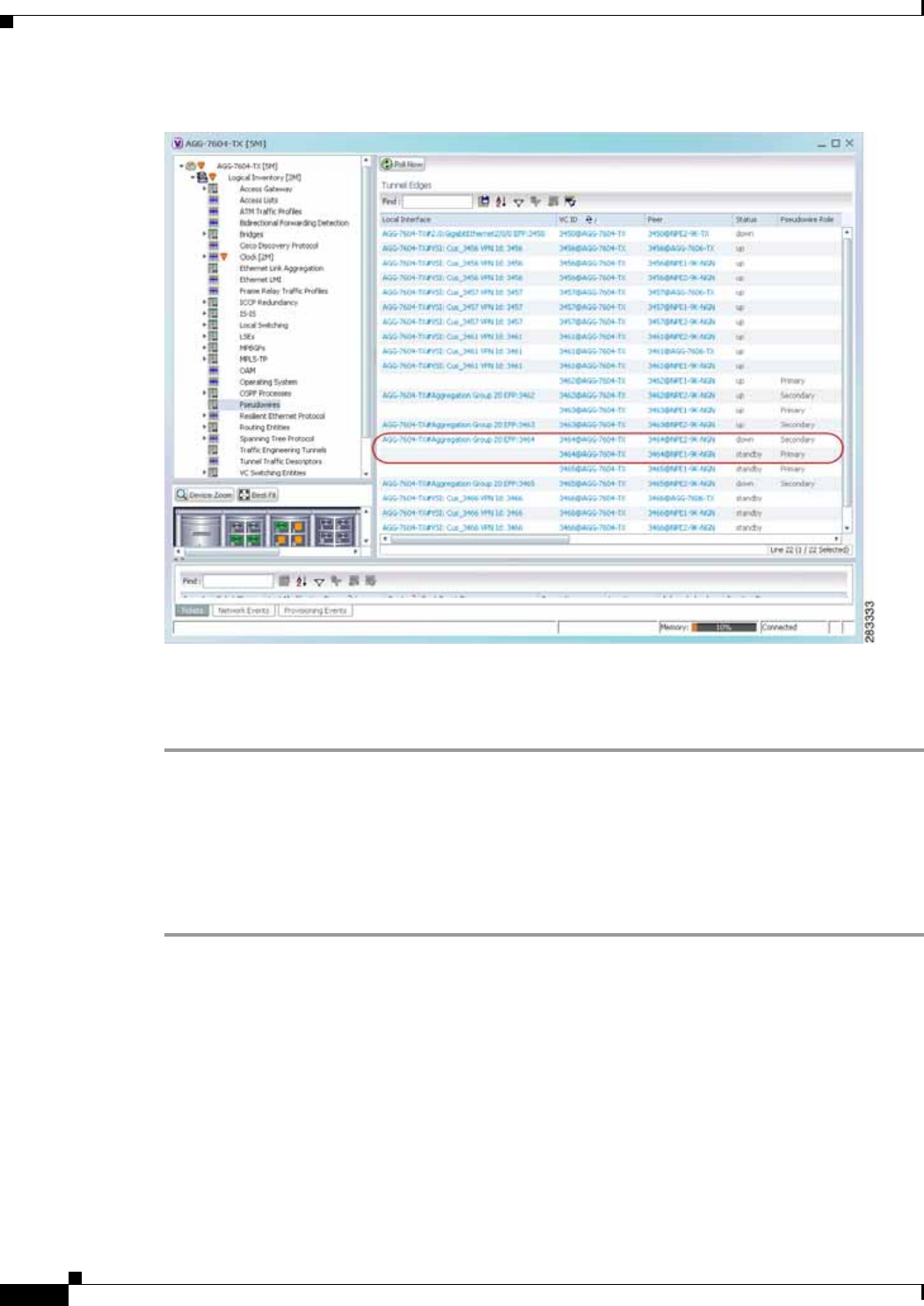Image resolution: width=924 pixels, height=1306 pixels.
Task: Click the Device Zoom button
Action: pos(205,495)
